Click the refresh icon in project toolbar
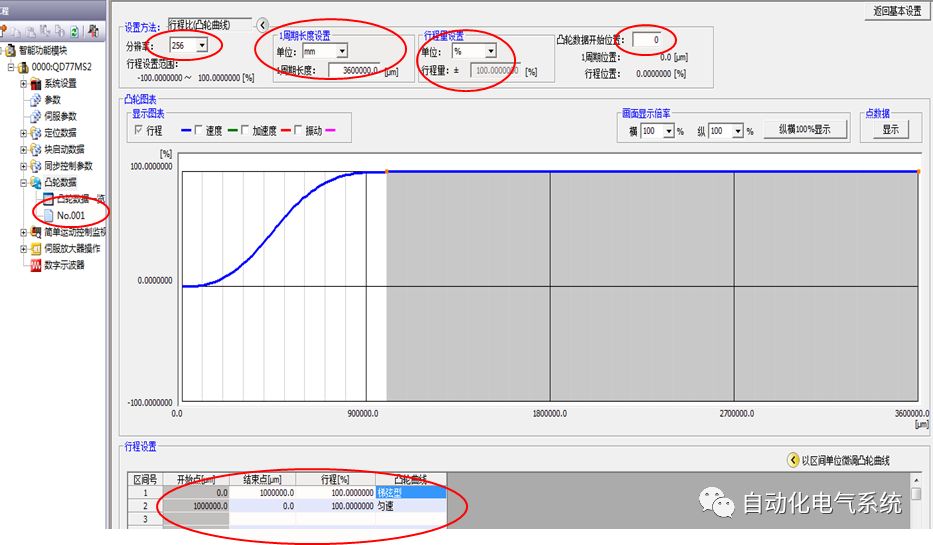 (x=73, y=31)
